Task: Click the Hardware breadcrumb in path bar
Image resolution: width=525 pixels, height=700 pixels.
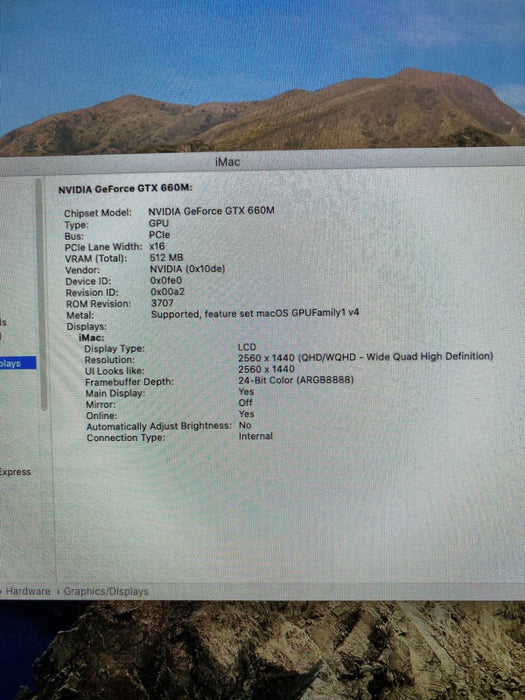Action: point(28,592)
